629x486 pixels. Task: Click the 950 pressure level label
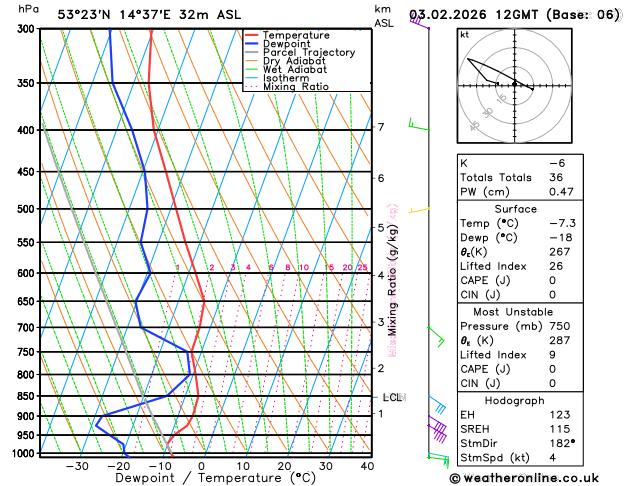point(28,435)
